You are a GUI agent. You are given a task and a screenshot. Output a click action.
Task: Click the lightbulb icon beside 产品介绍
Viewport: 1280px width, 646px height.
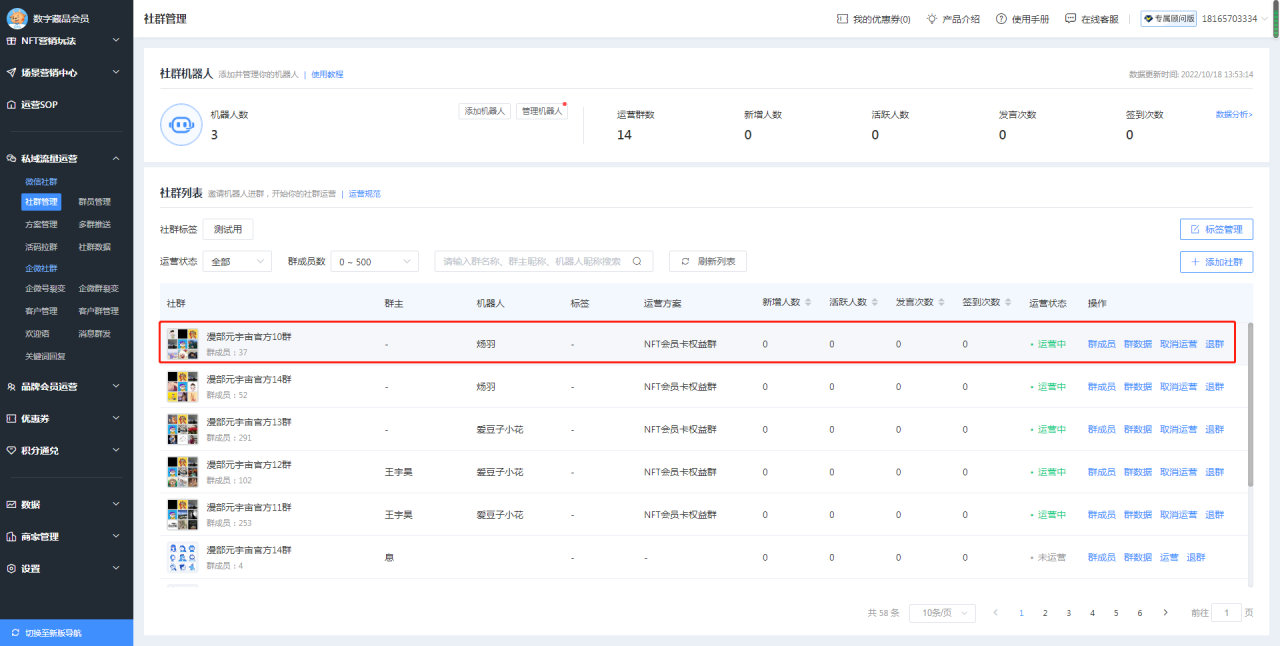point(932,19)
